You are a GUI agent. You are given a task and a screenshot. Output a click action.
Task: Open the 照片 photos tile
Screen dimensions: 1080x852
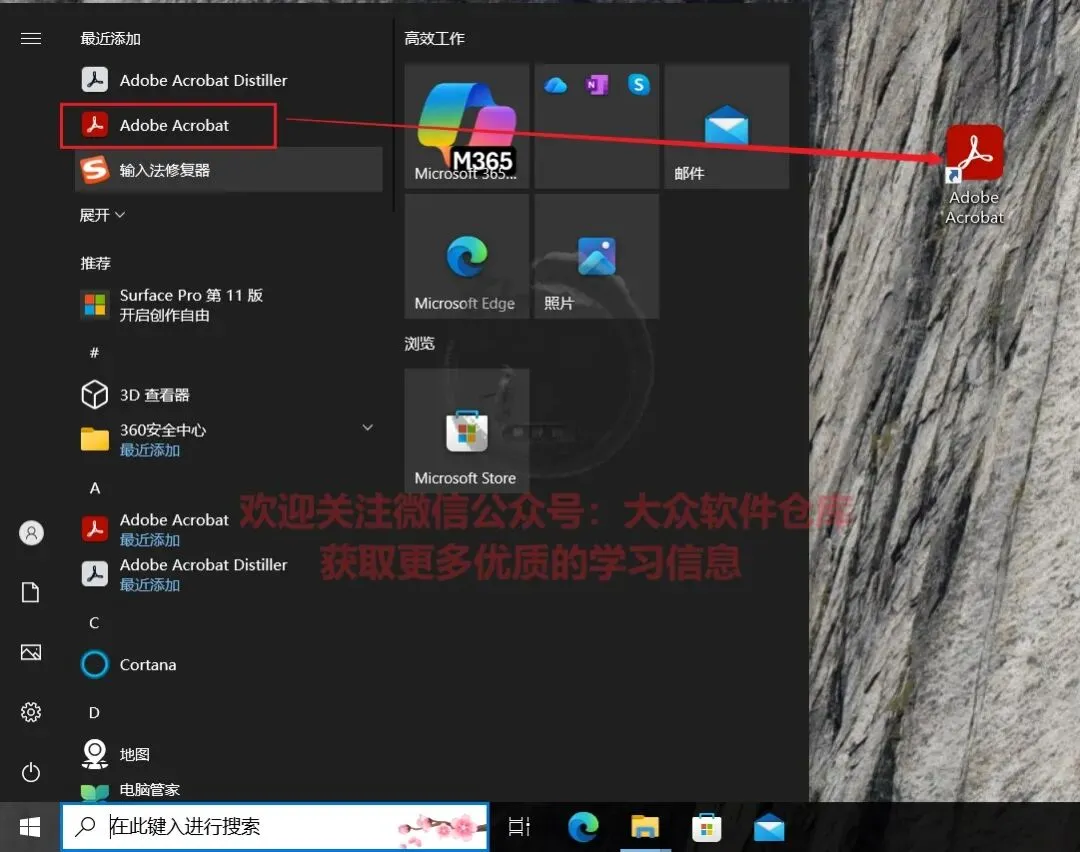pos(596,256)
